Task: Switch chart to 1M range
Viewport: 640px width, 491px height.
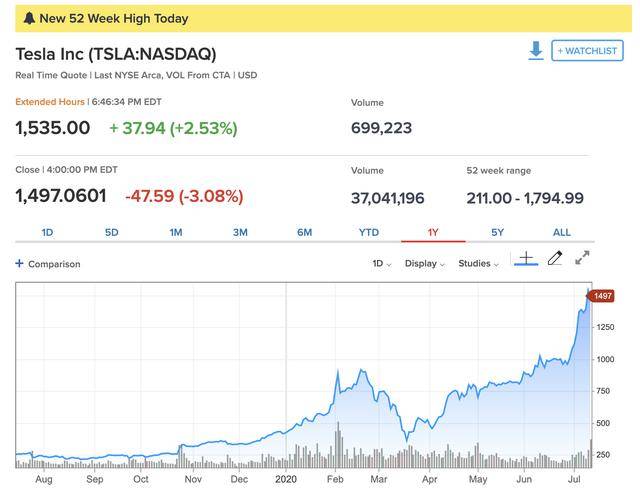Action: 176,232
